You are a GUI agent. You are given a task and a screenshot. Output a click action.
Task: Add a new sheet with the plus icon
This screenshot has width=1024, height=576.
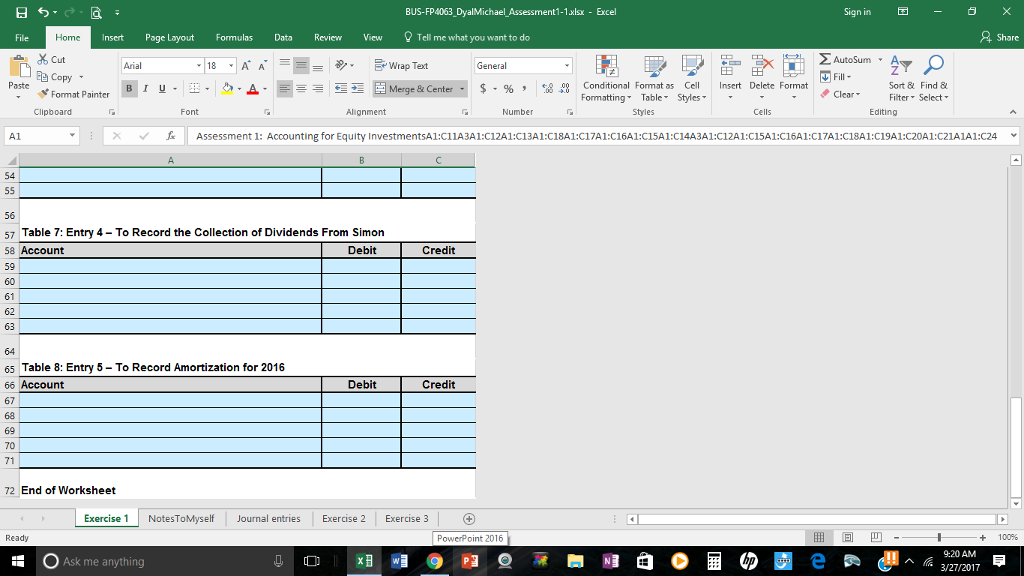point(469,519)
